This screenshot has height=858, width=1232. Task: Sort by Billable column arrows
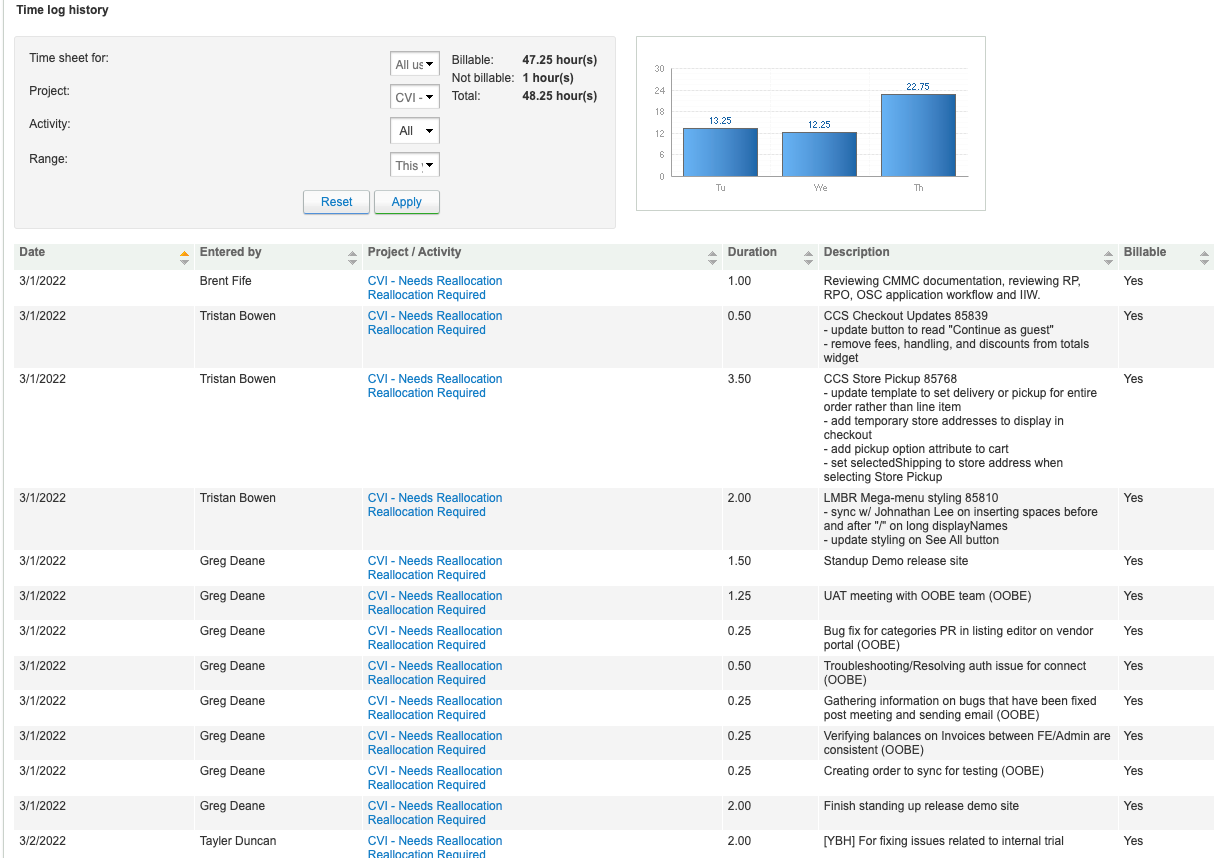point(1204,257)
